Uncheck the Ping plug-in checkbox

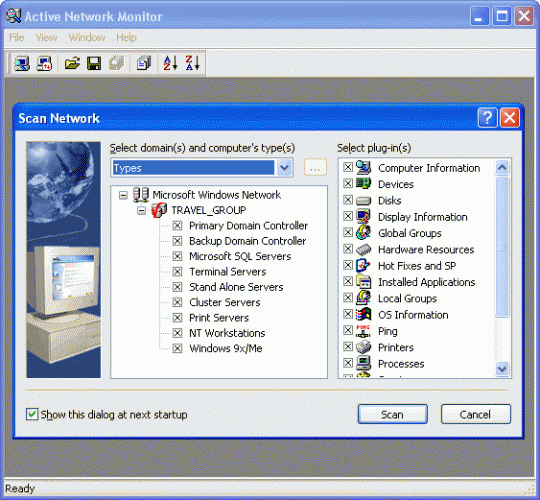[x=348, y=330]
